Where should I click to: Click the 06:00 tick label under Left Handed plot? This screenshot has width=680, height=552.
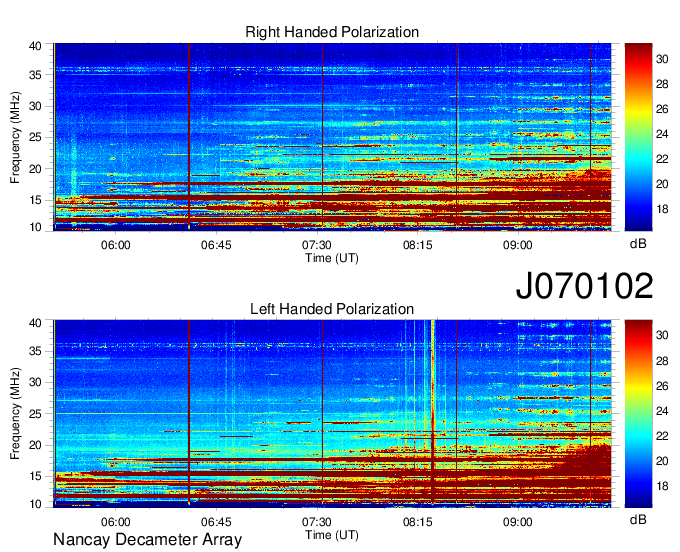116,522
